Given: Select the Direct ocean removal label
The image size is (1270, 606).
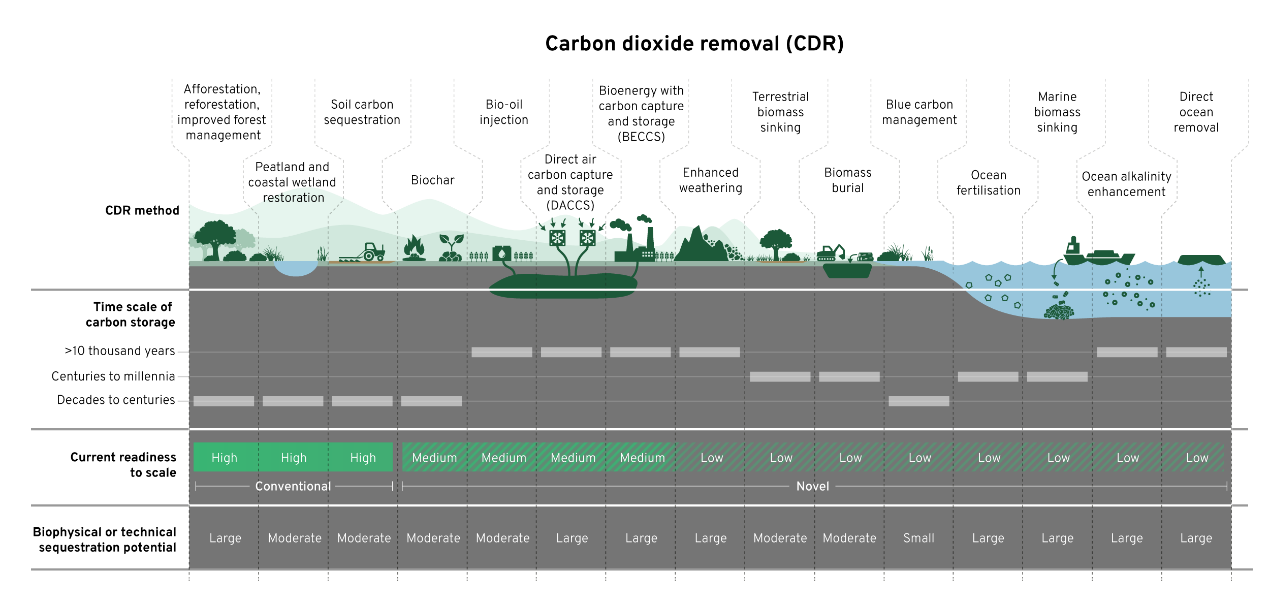Looking at the screenshot, I should (1196, 112).
